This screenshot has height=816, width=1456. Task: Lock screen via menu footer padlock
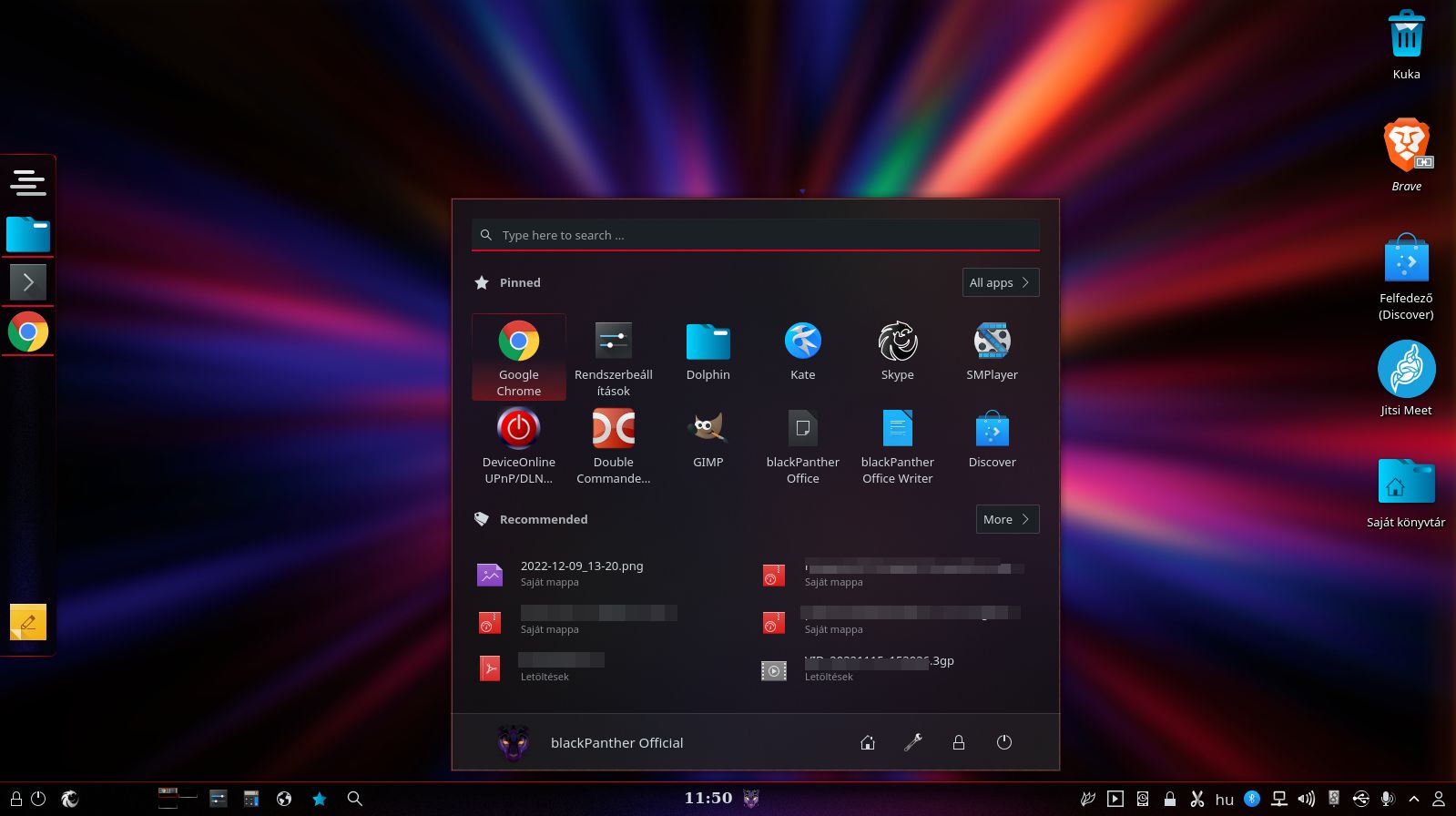pos(959,742)
